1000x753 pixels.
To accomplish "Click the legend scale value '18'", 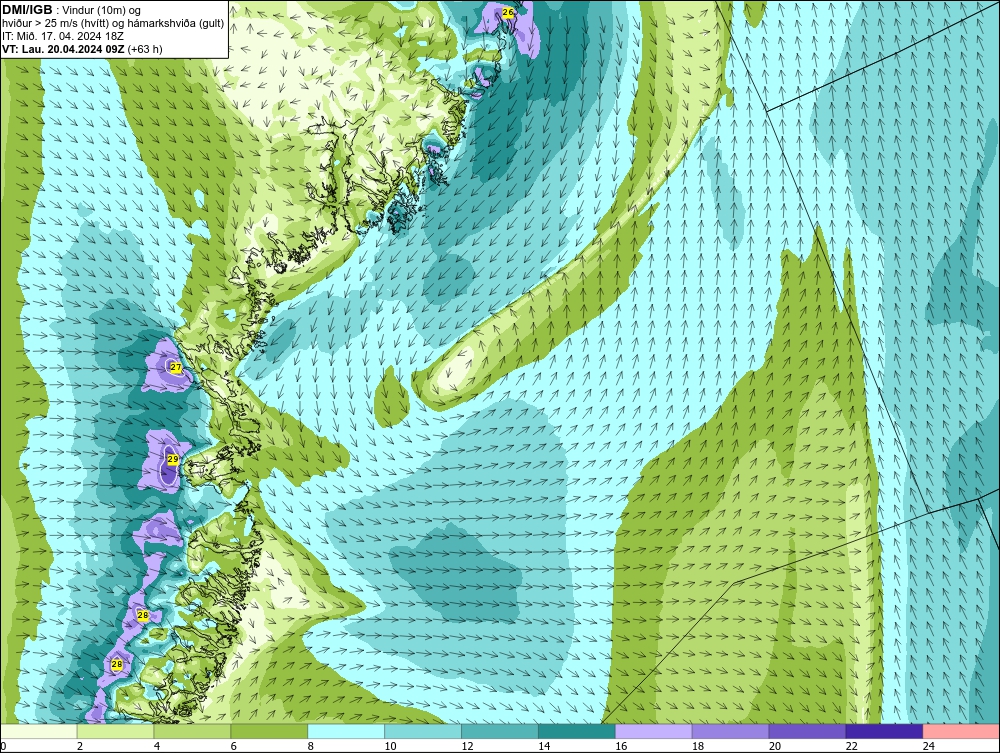I will pos(698,746).
